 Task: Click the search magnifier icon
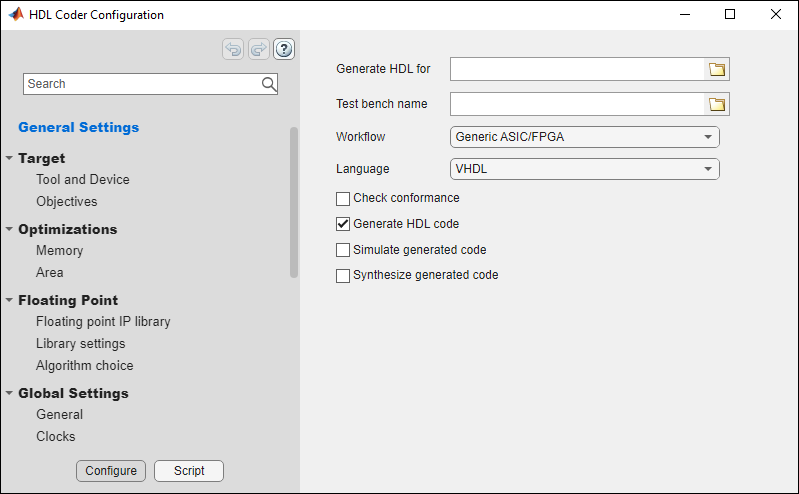tap(269, 84)
